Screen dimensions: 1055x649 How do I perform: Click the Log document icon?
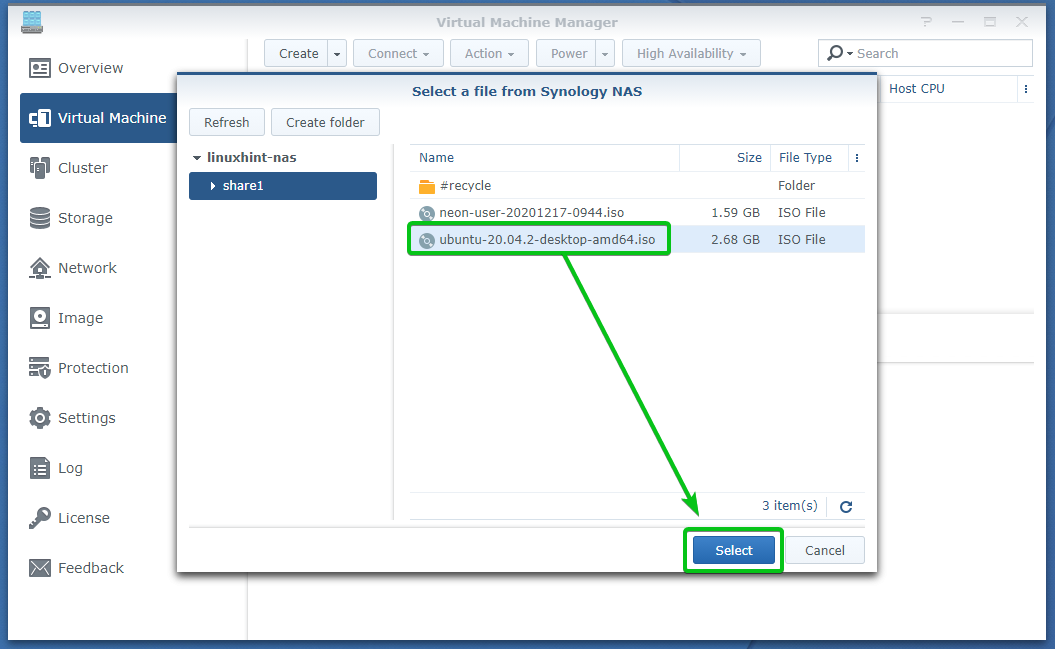tap(40, 467)
